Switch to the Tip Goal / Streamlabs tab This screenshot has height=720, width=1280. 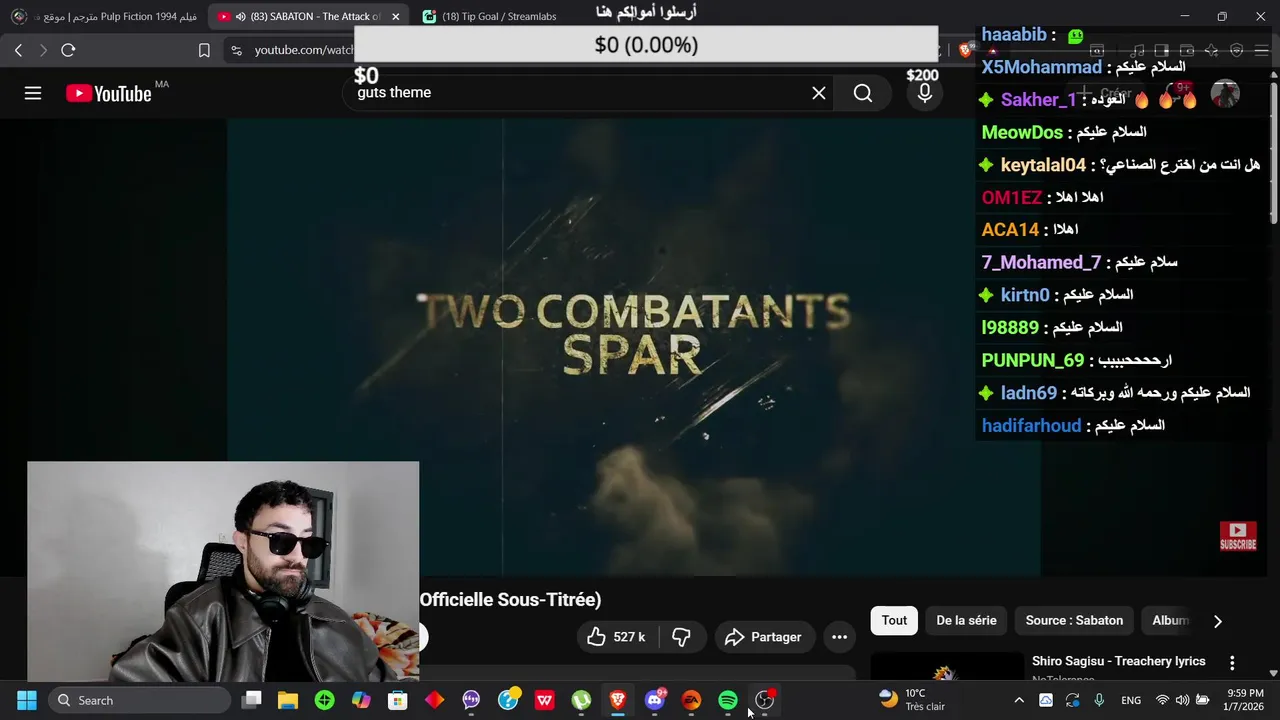pyautogui.click(x=489, y=16)
